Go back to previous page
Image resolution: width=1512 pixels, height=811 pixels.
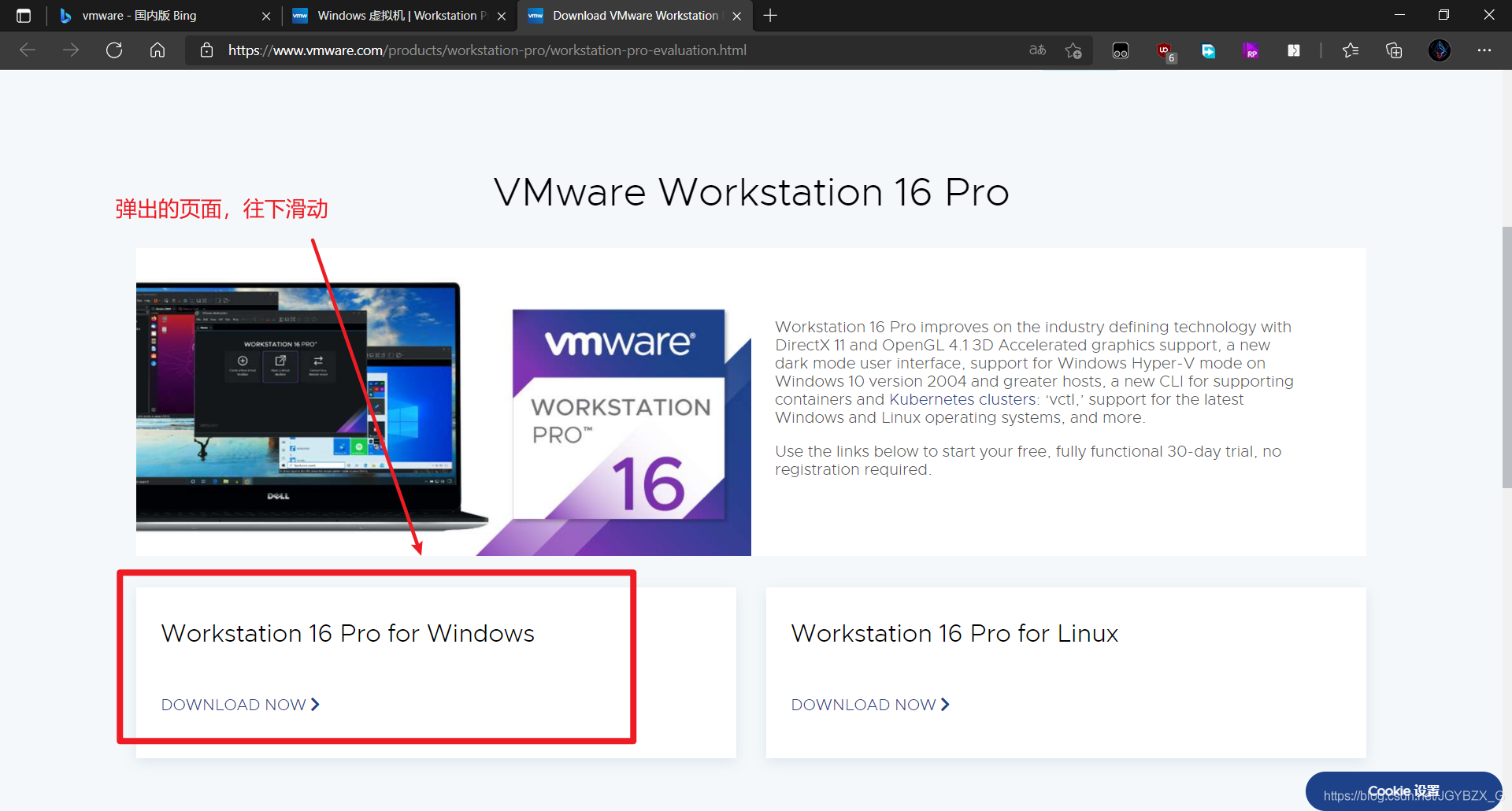tap(28, 50)
